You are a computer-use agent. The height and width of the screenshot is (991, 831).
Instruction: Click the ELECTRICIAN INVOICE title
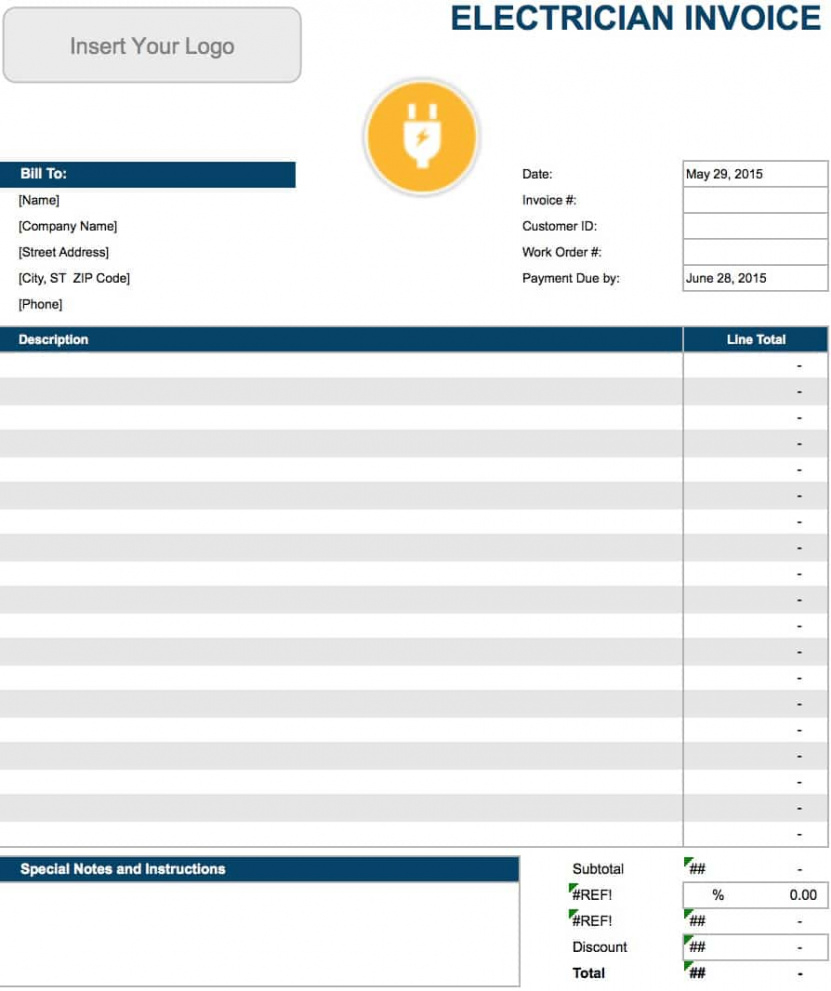(635, 18)
